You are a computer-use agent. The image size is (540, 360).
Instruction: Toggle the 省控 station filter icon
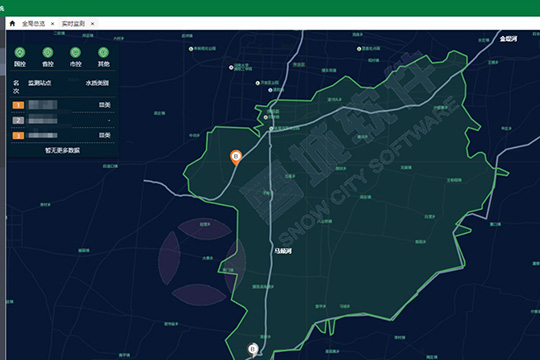[48, 53]
